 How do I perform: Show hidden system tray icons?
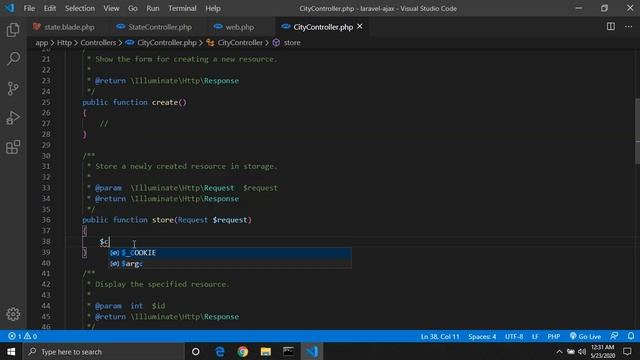pyautogui.click(x=559, y=351)
